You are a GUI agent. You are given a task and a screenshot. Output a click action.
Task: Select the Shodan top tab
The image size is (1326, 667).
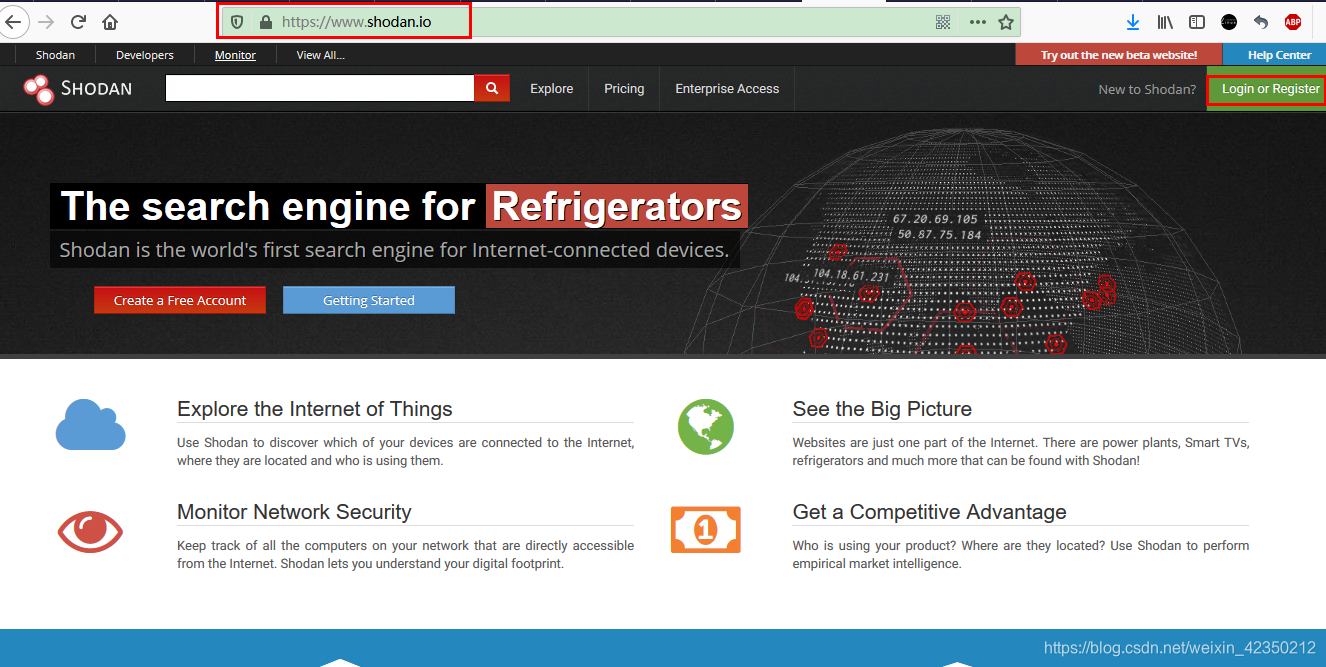[x=55, y=55]
